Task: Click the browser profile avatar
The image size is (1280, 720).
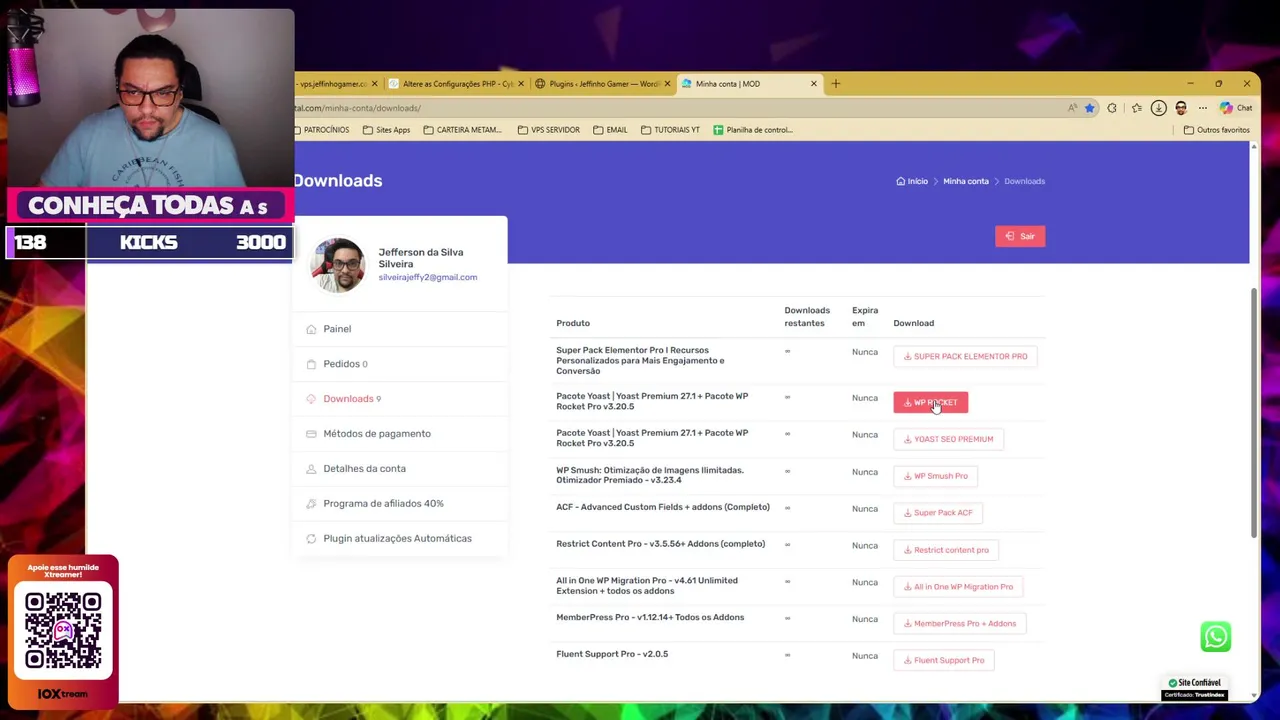Action: 1181,108
